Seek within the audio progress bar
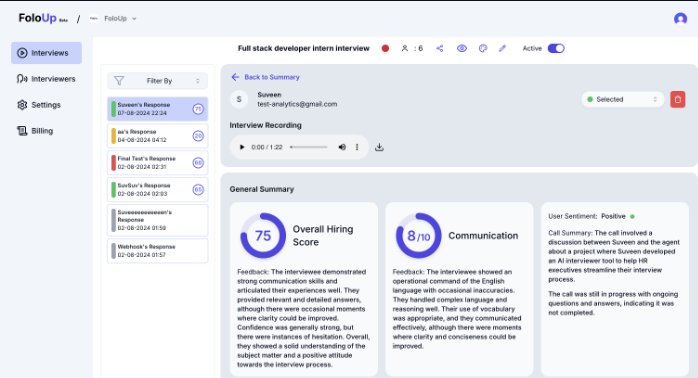 (x=308, y=147)
